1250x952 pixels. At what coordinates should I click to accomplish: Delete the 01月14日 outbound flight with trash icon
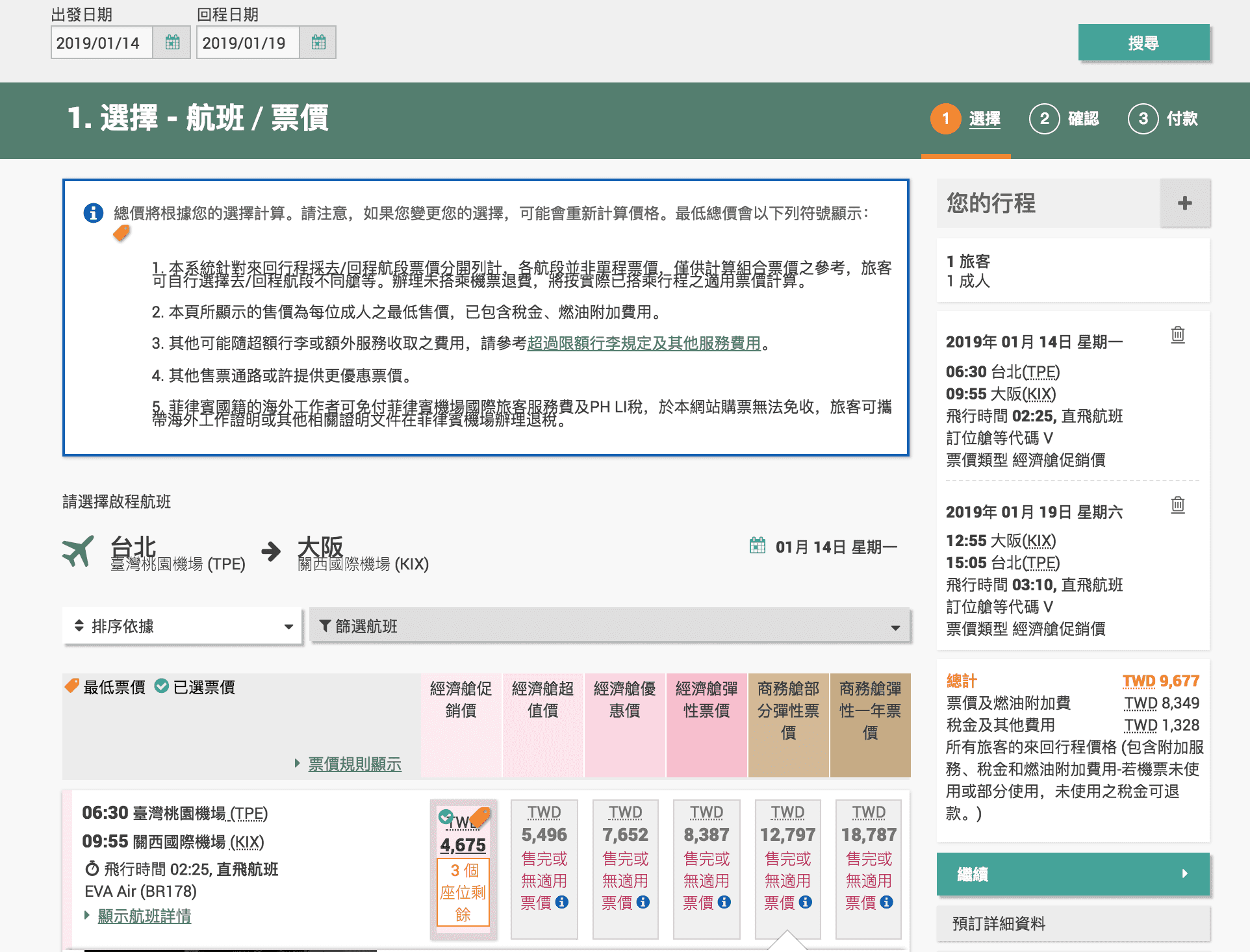point(1178,335)
